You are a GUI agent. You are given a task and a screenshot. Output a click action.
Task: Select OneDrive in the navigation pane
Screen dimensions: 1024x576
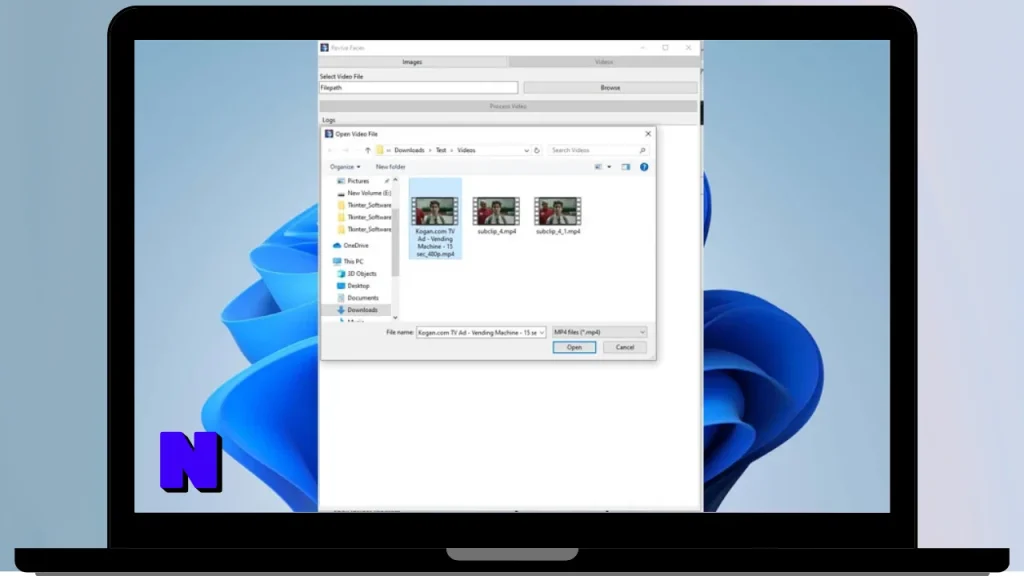coord(351,246)
